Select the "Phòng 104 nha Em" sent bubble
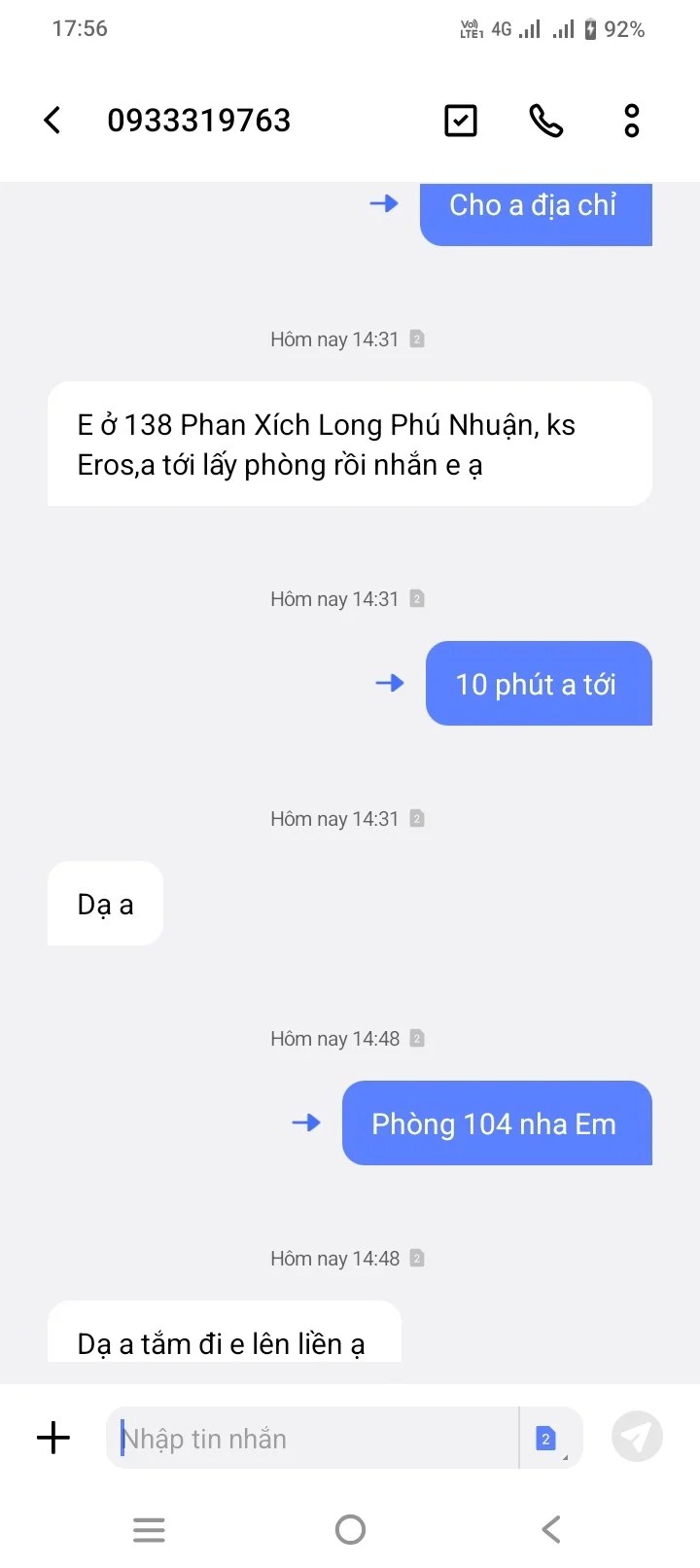 click(497, 1123)
